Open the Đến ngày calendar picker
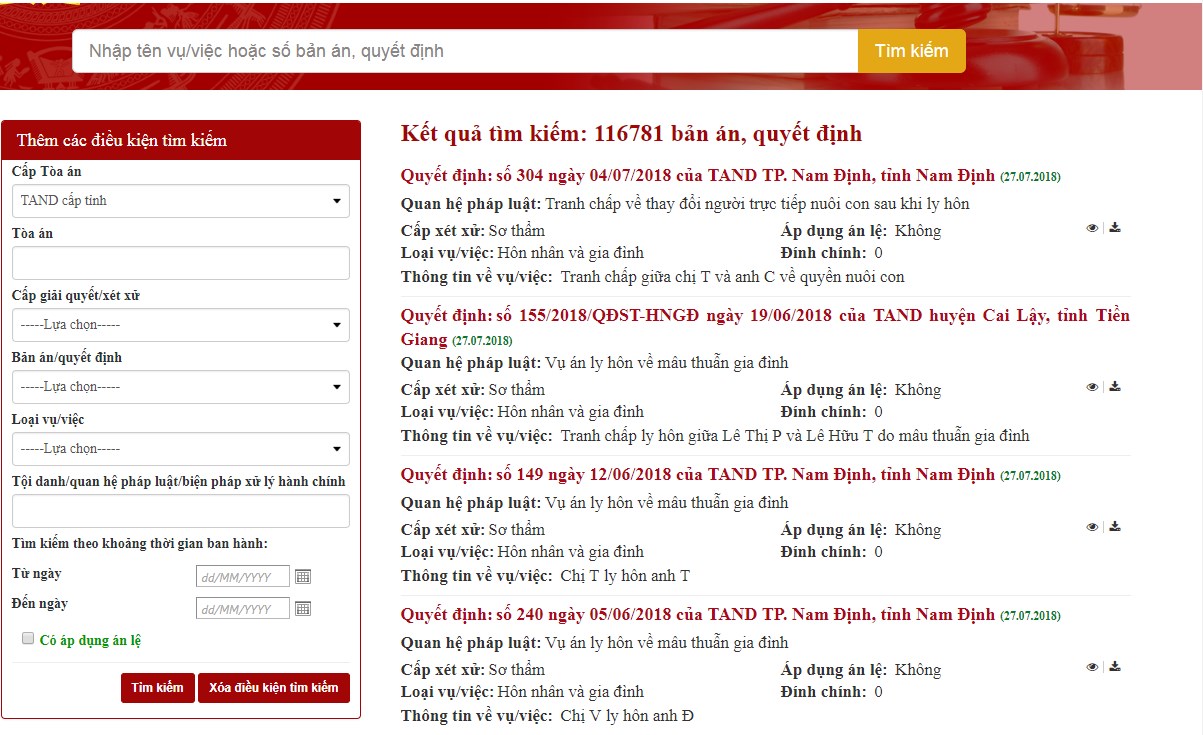 tap(303, 609)
